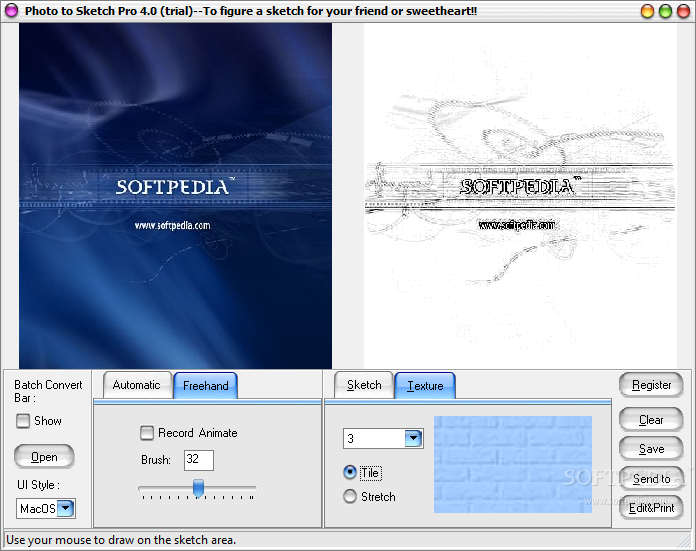Click the Brush value input field
The height and width of the screenshot is (551, 696).
tap(199, 460)
